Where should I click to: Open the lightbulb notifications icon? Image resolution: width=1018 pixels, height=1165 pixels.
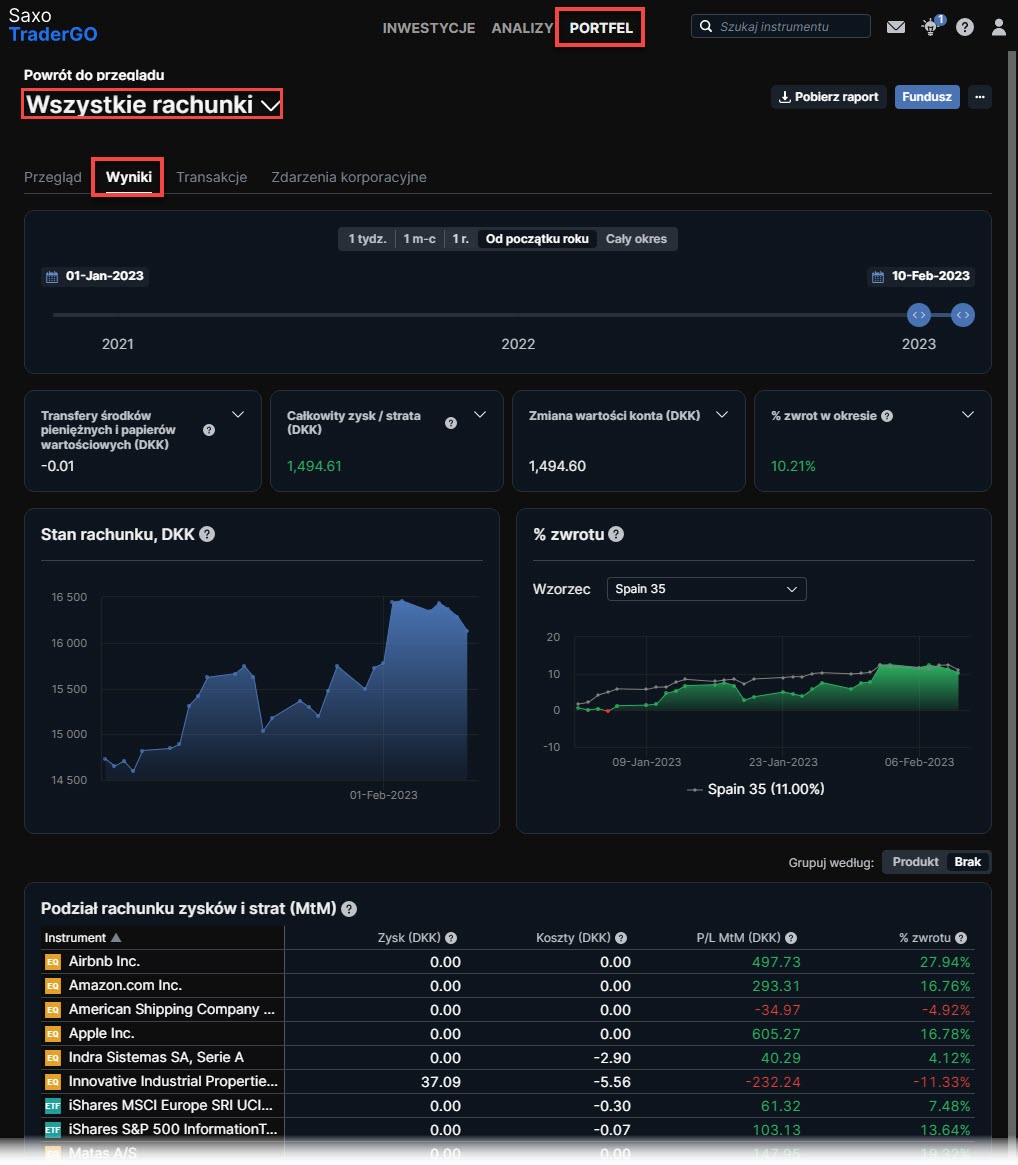click(x=930, y=27)
